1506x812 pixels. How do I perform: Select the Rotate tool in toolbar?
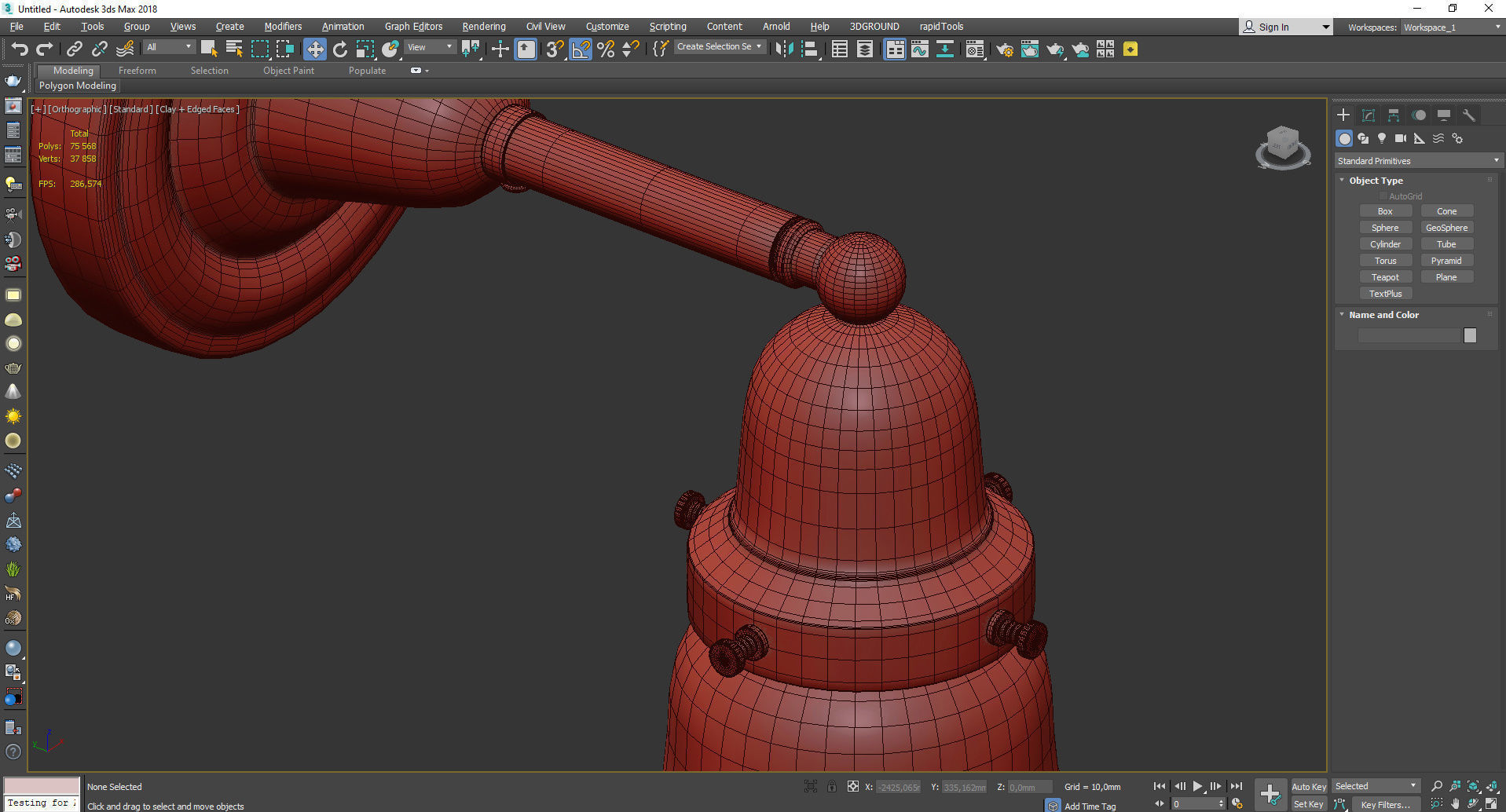339,49
